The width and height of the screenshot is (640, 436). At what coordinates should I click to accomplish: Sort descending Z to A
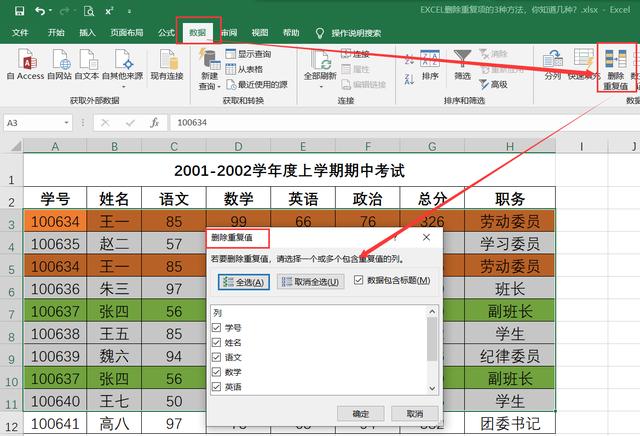(x=409, y=78)
